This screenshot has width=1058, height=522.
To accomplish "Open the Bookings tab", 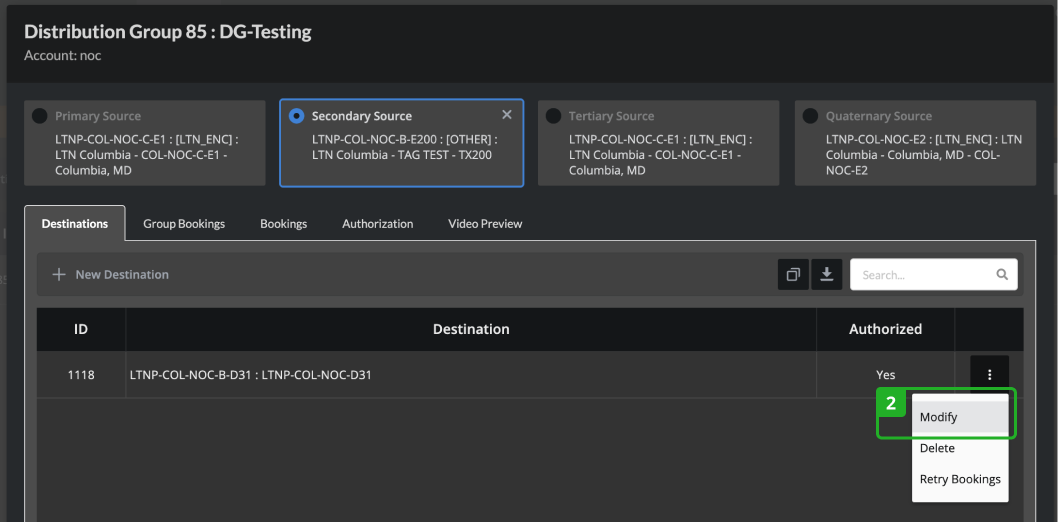I will tap(283, 224).
